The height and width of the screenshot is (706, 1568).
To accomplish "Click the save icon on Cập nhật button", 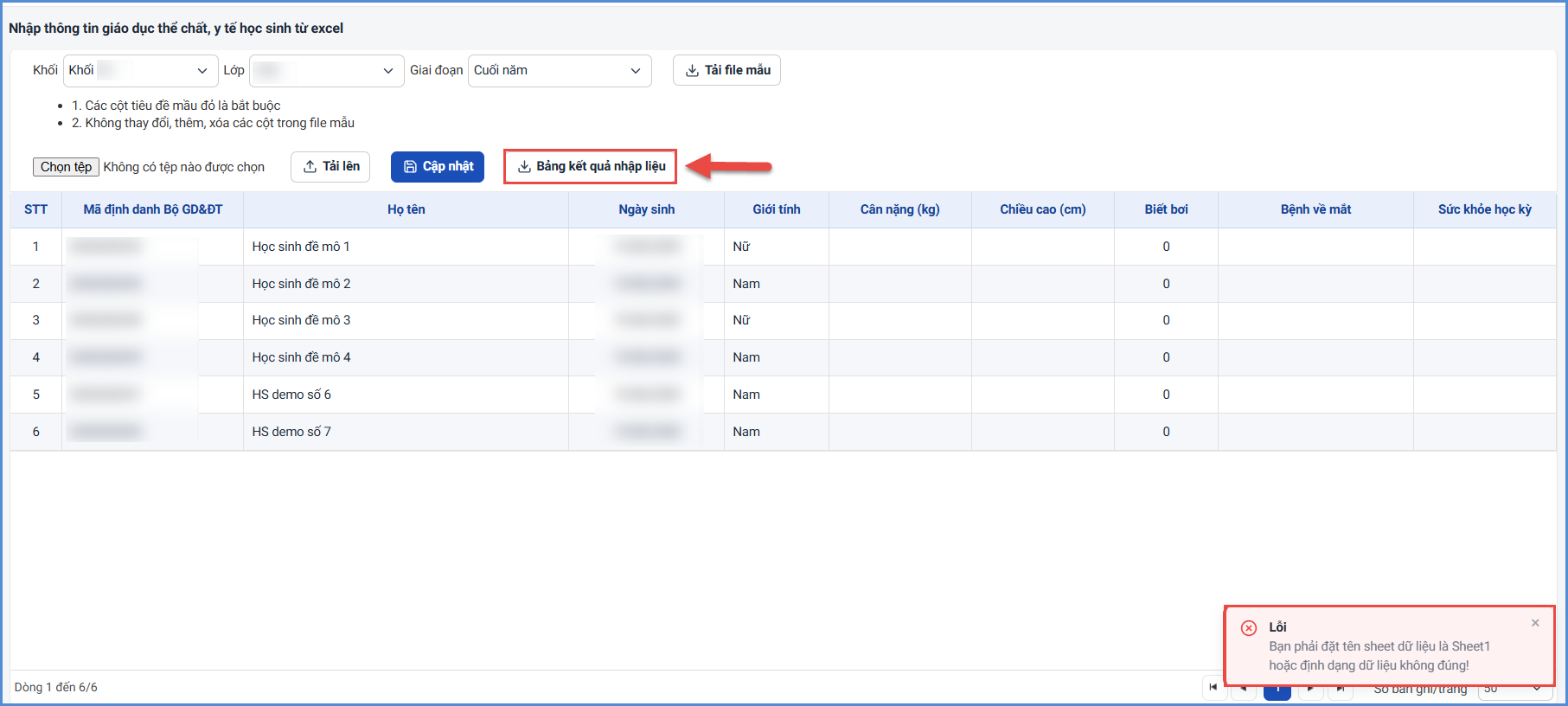I will pos(410,167).
